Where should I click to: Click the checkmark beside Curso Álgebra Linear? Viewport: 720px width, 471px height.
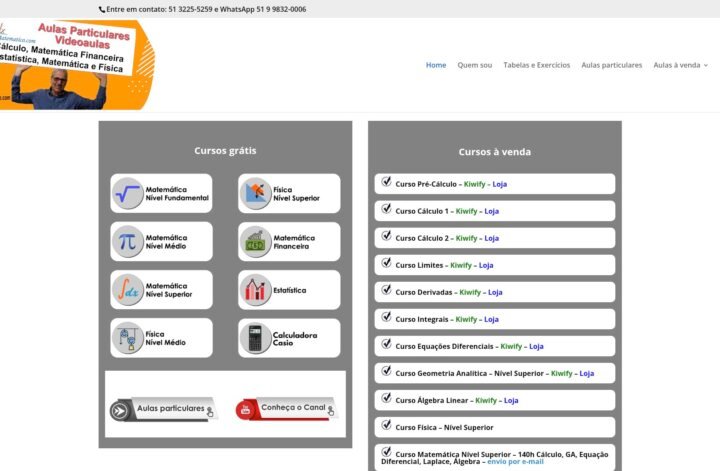coord(386,398)
